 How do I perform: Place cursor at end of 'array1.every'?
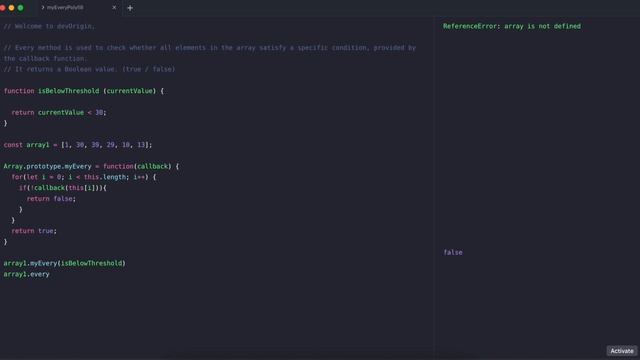click(x=49, y=274)
